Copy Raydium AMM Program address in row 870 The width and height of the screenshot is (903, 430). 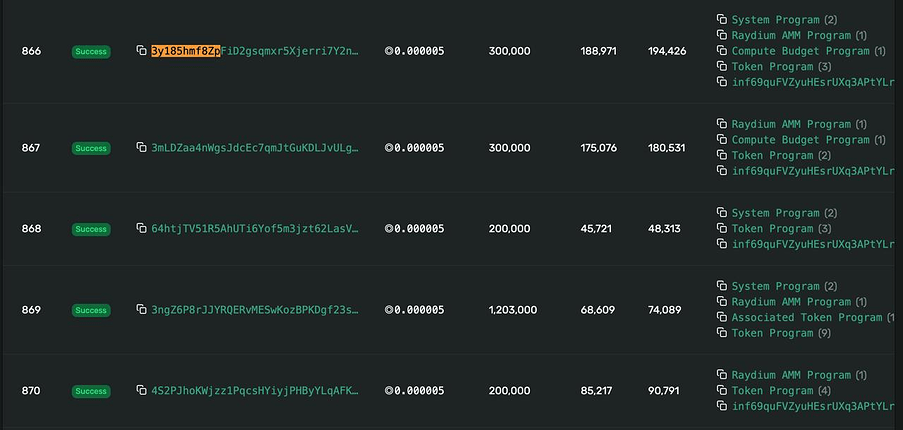722,375
